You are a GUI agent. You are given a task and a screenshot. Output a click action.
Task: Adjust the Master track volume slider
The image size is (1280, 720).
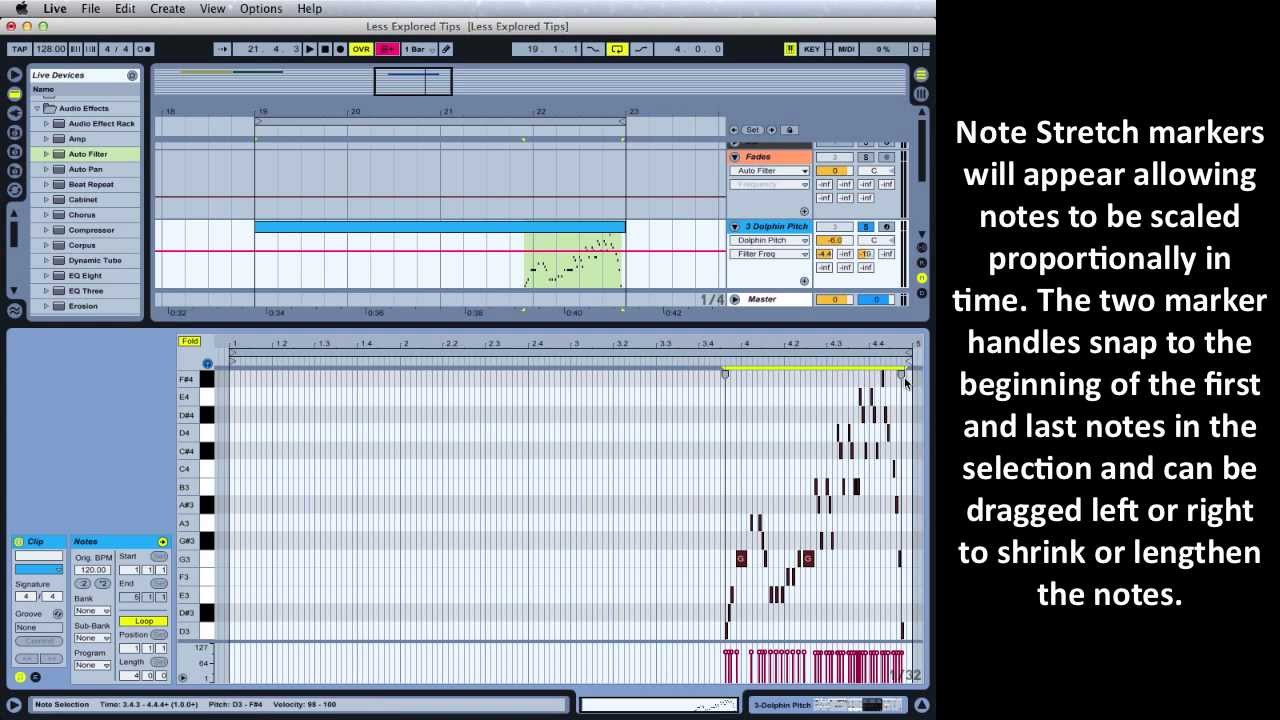pos(834,299)
